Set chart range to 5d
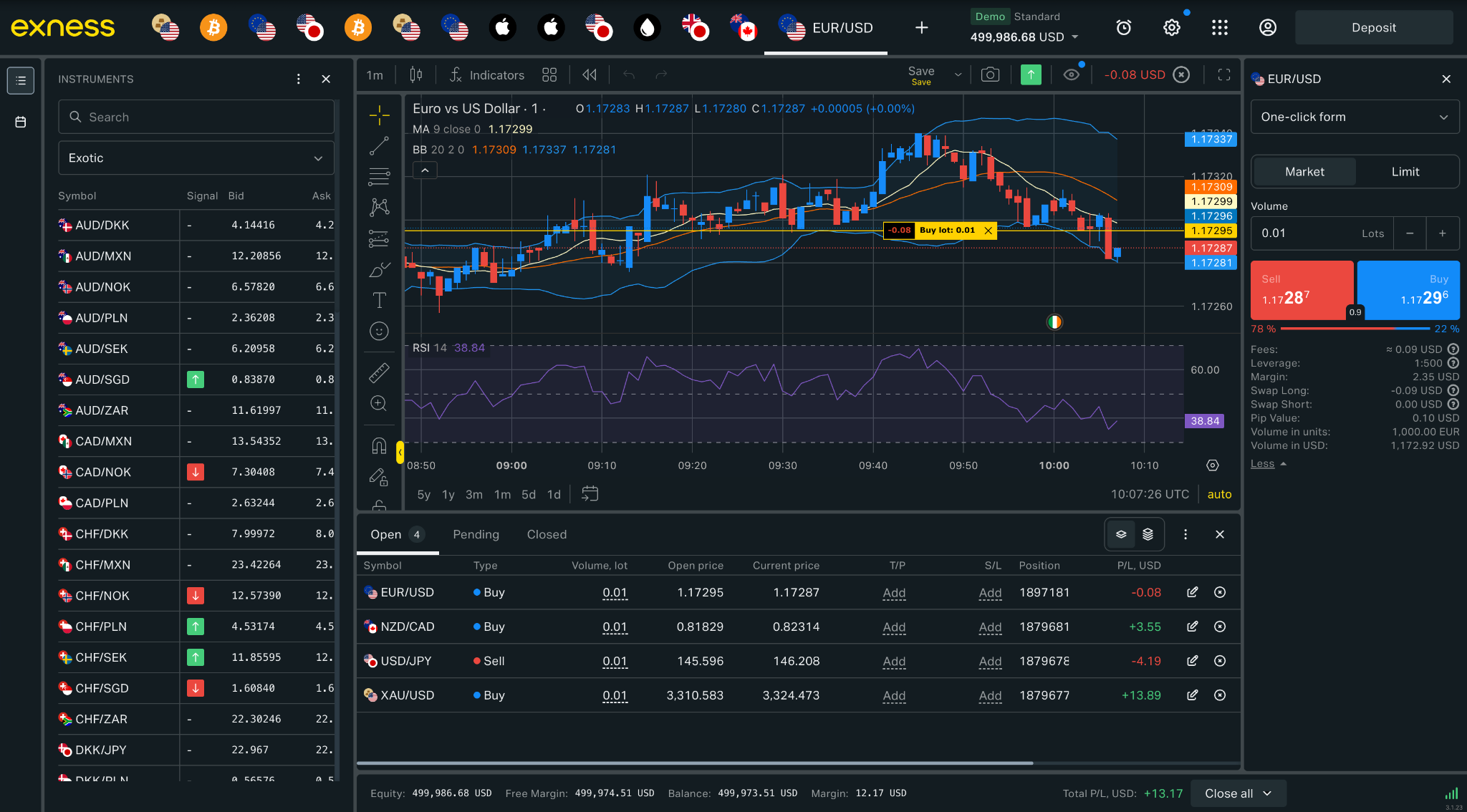 (x=529, y=494)
